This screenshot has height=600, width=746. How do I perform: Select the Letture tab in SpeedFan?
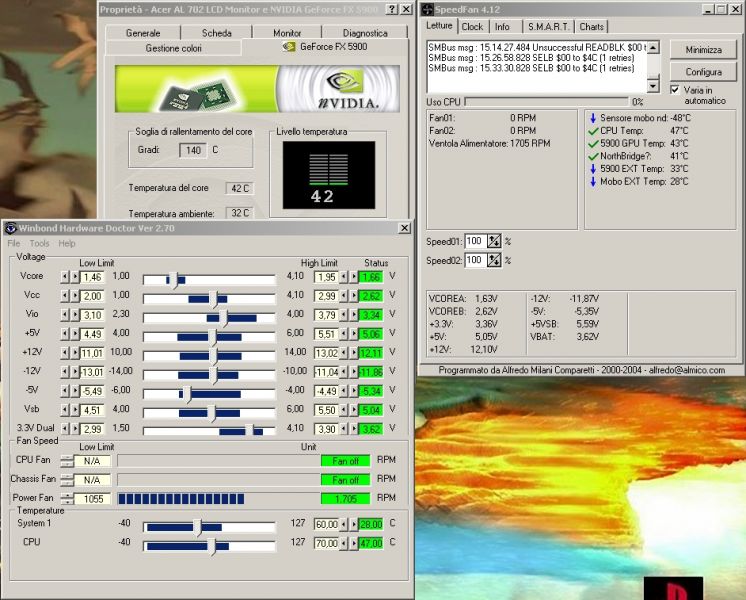(439, 26)
